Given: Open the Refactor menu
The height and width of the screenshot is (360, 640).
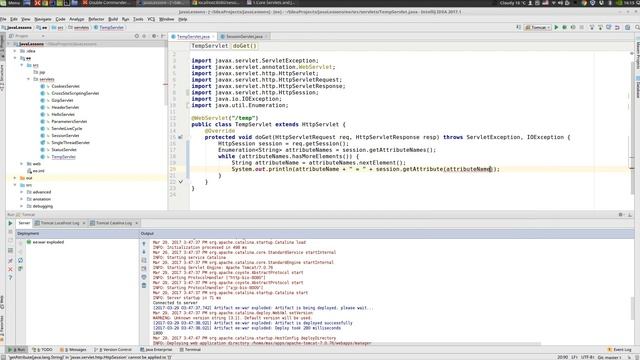Looking at the screenshot, I should 96,19.
